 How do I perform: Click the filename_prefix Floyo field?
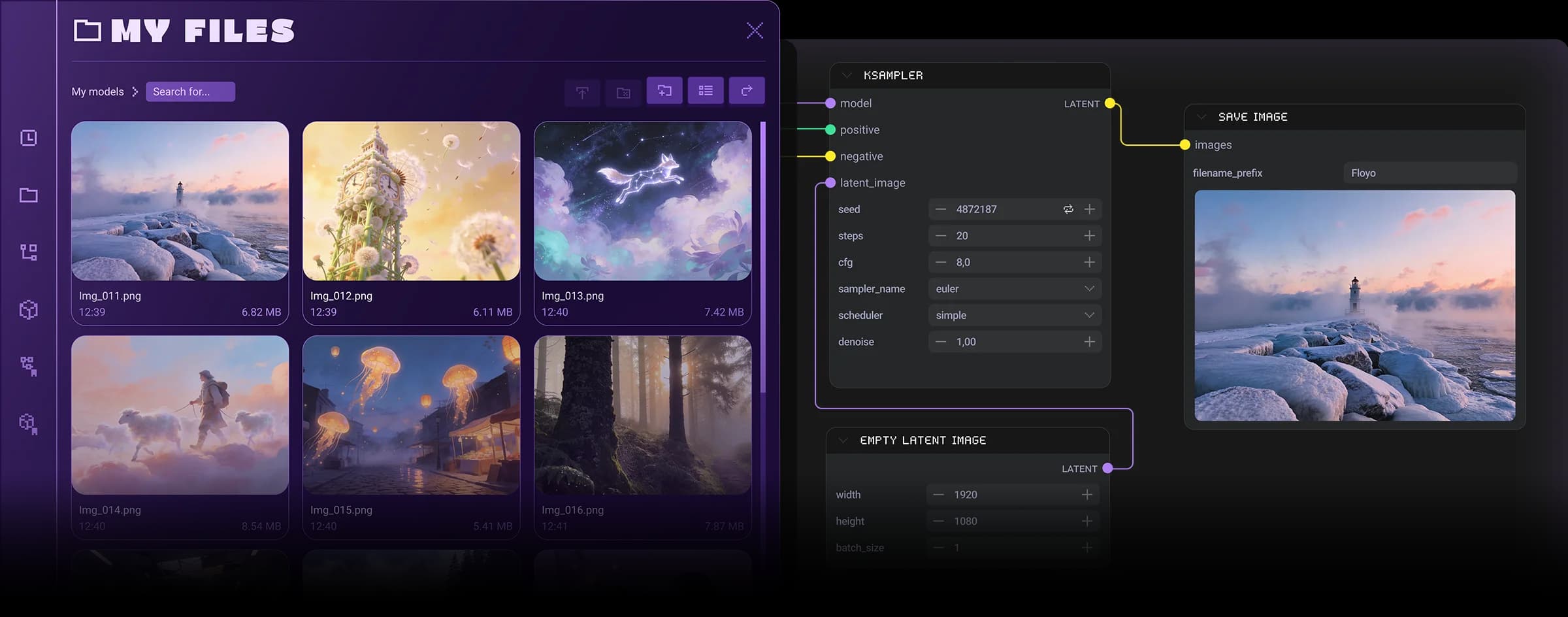(1429, 173)
